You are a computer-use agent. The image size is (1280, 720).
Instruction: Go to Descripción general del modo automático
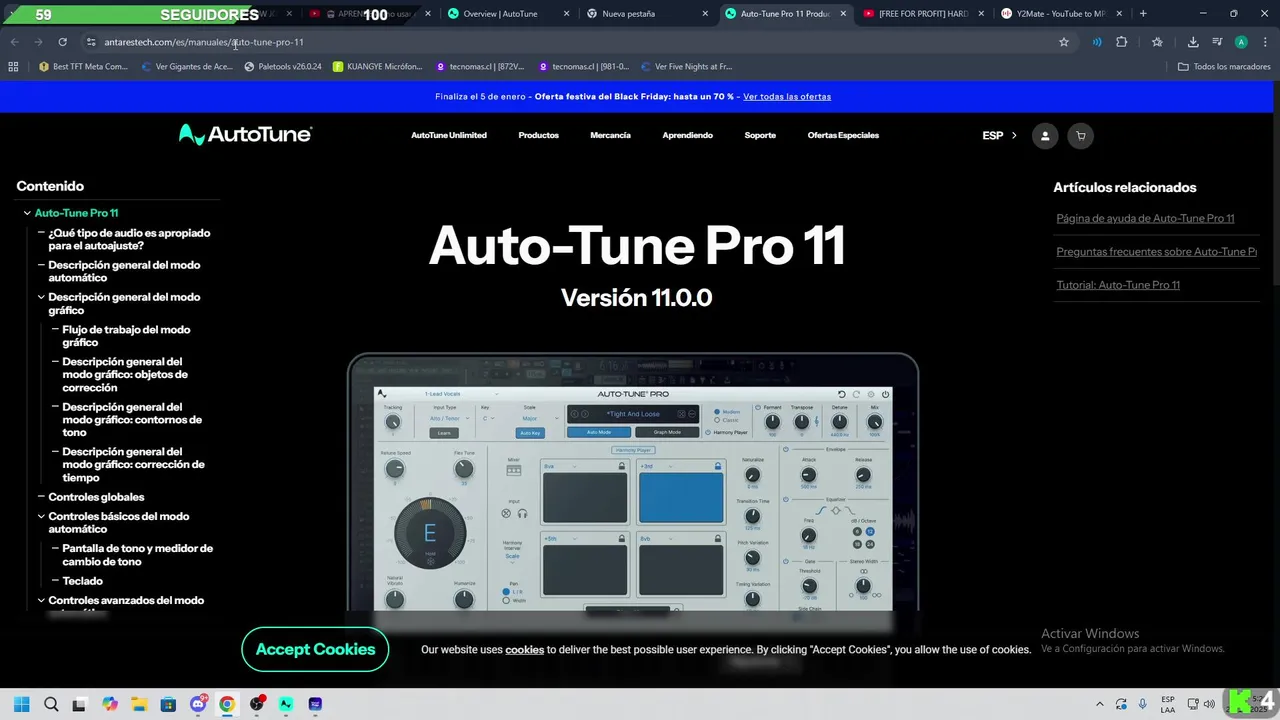124,271
